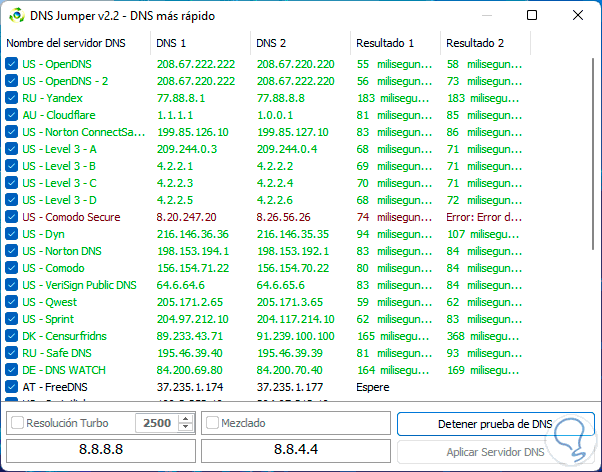Sort by Nombre del servidor DNS column
602x472 pixels.
[x=66, y=43]
